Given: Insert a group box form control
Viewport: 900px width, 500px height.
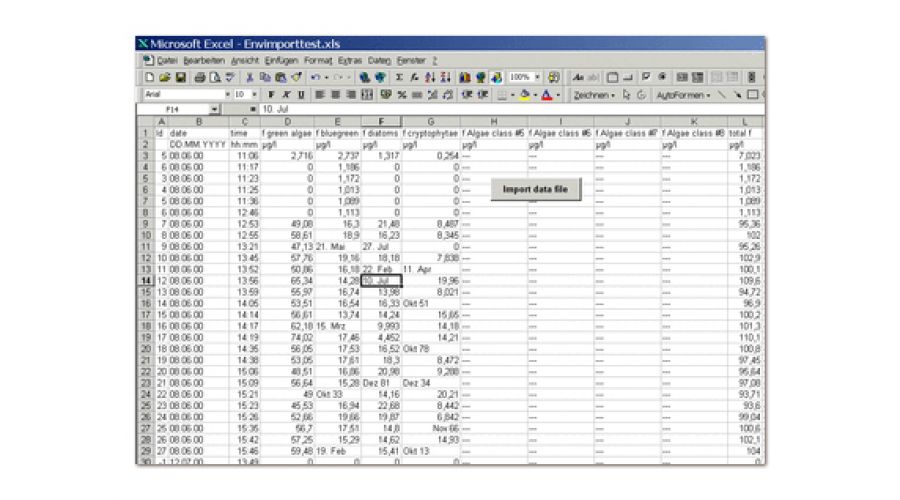Looking at the screenshot, I should tap(612, 77).
